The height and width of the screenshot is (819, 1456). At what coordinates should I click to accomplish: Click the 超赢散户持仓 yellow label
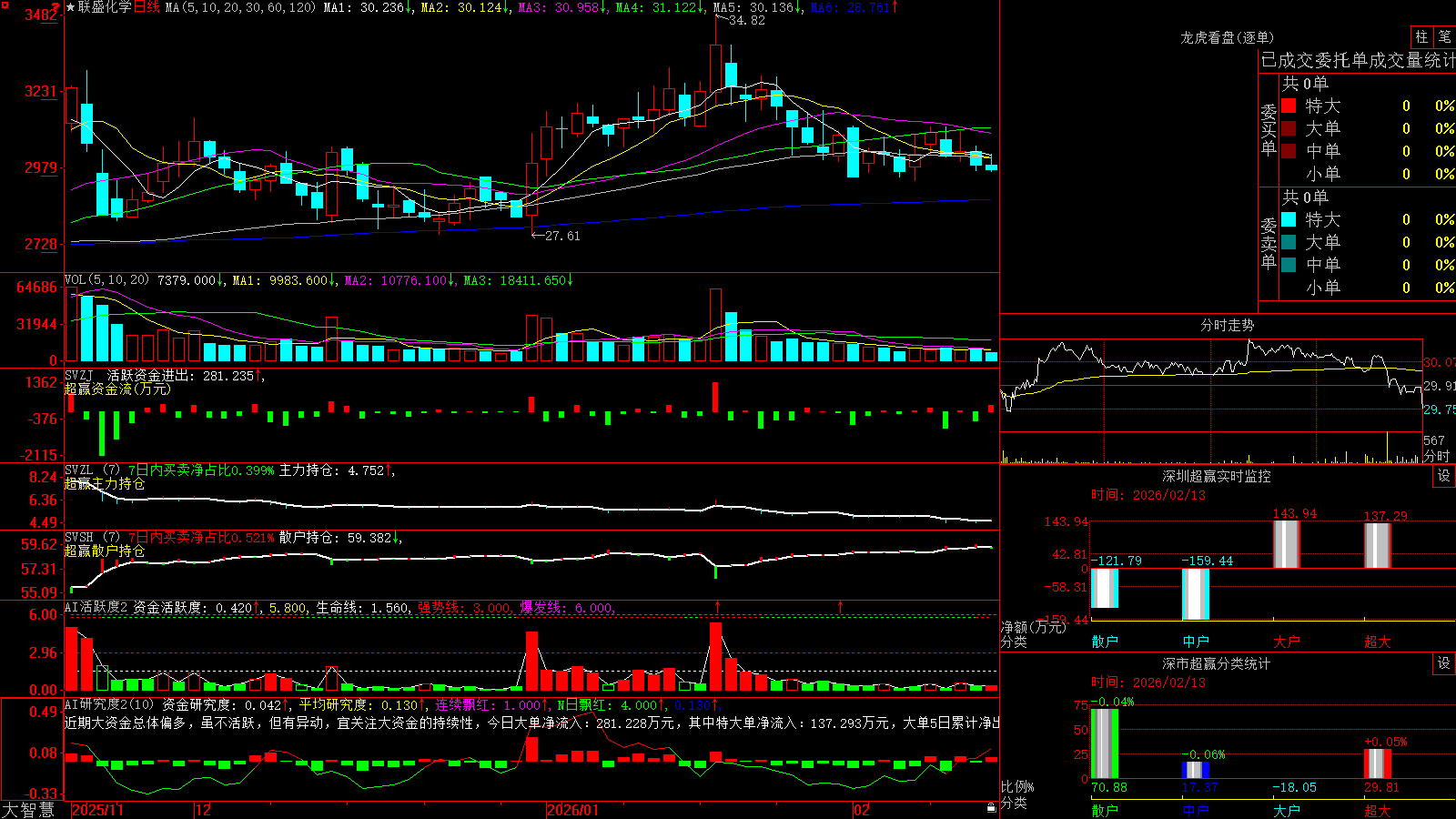(105, 551)
